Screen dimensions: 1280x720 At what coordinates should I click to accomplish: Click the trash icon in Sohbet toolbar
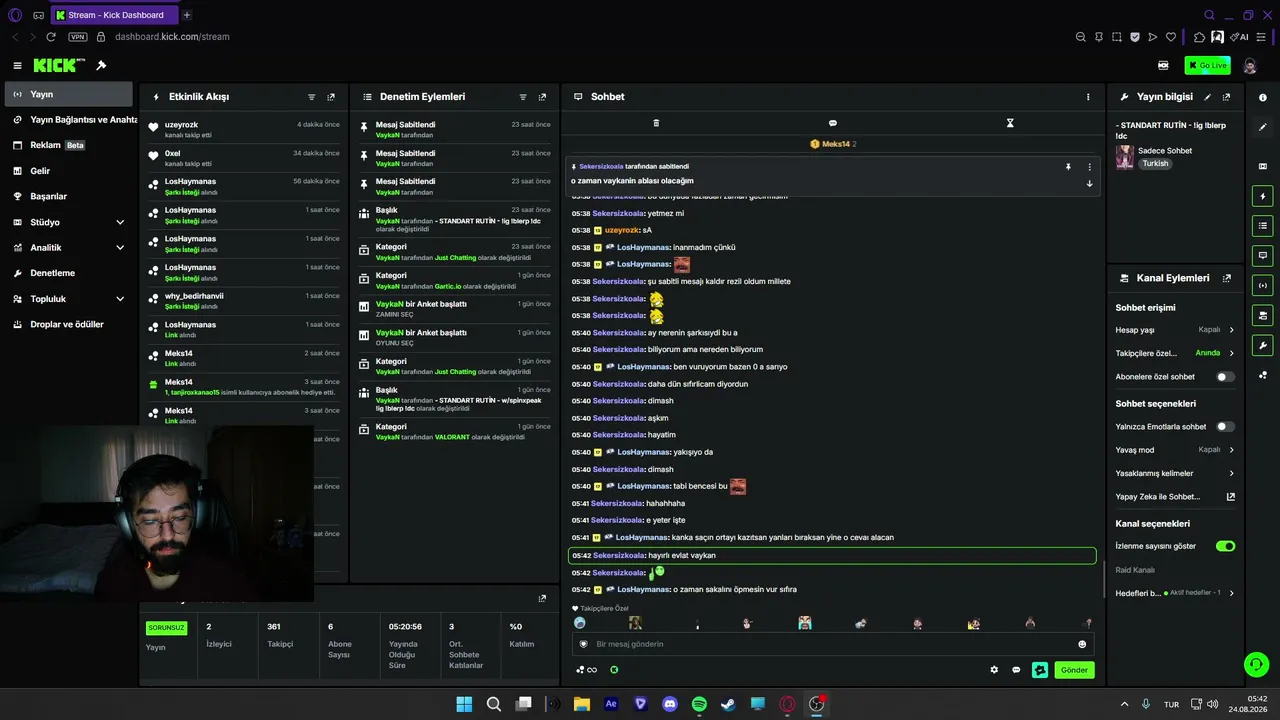656,123
